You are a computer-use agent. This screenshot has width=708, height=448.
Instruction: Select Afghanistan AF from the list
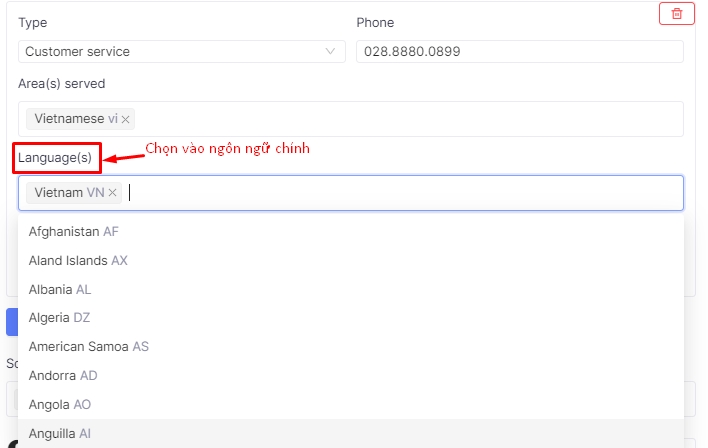351,232
